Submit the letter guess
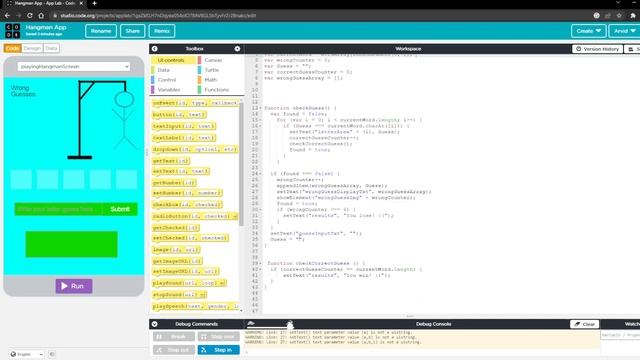The image size is (640, 360). pos(120,209)
